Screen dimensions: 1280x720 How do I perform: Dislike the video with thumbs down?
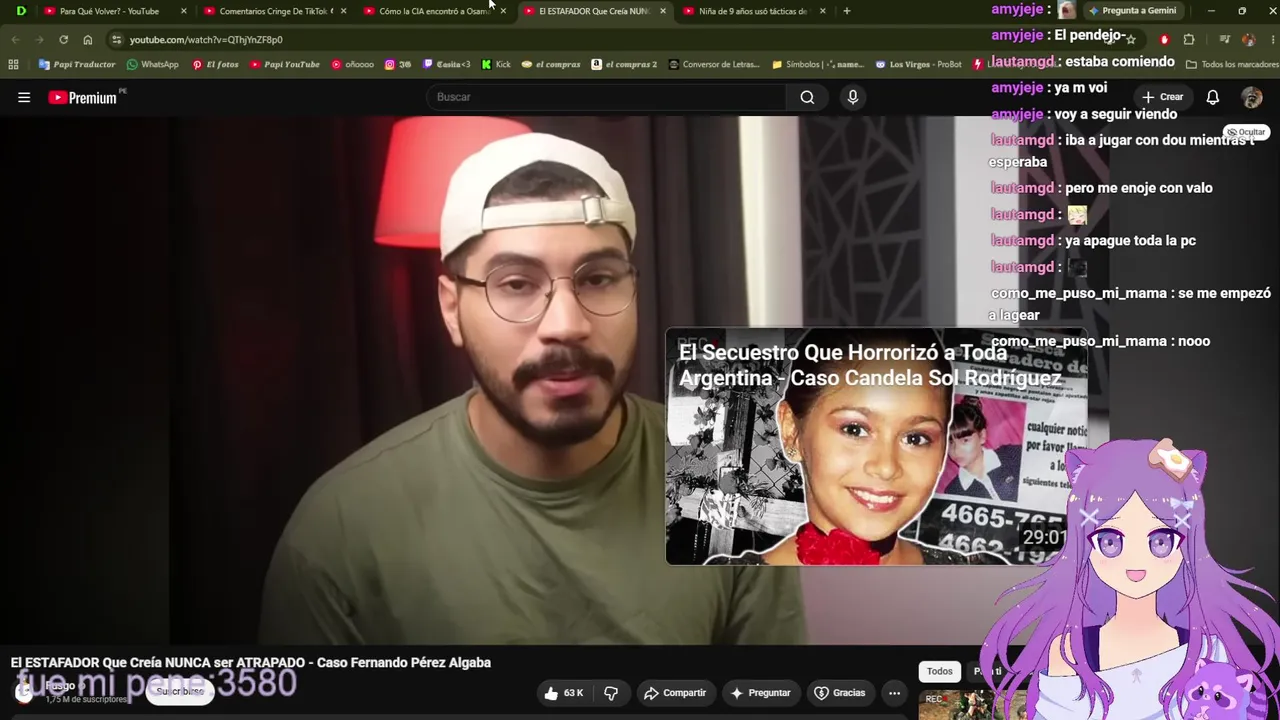click(611, 693)
